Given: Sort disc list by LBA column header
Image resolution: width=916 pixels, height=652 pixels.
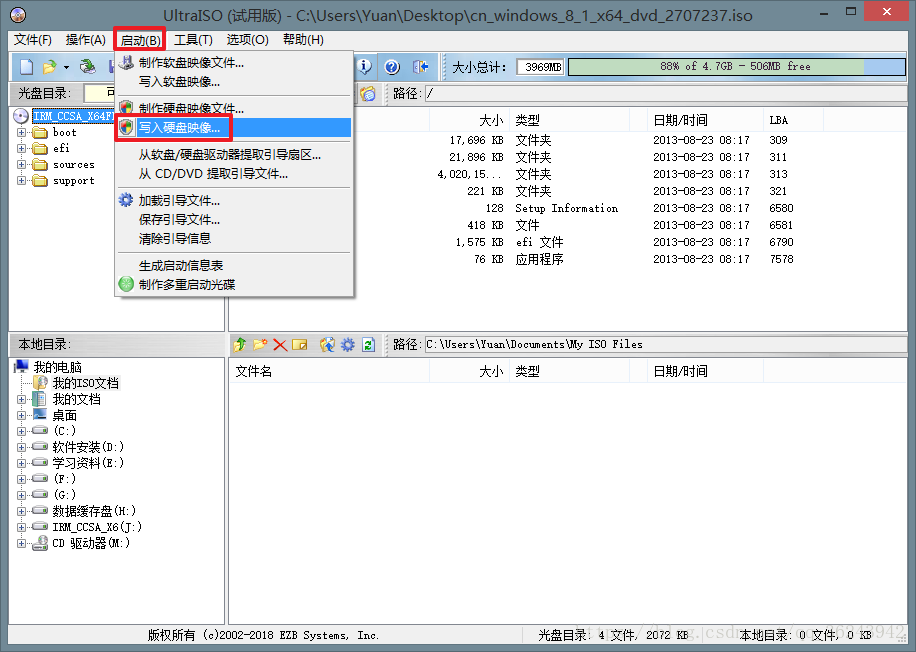Looking at the screenshot, I should point(793,120).
